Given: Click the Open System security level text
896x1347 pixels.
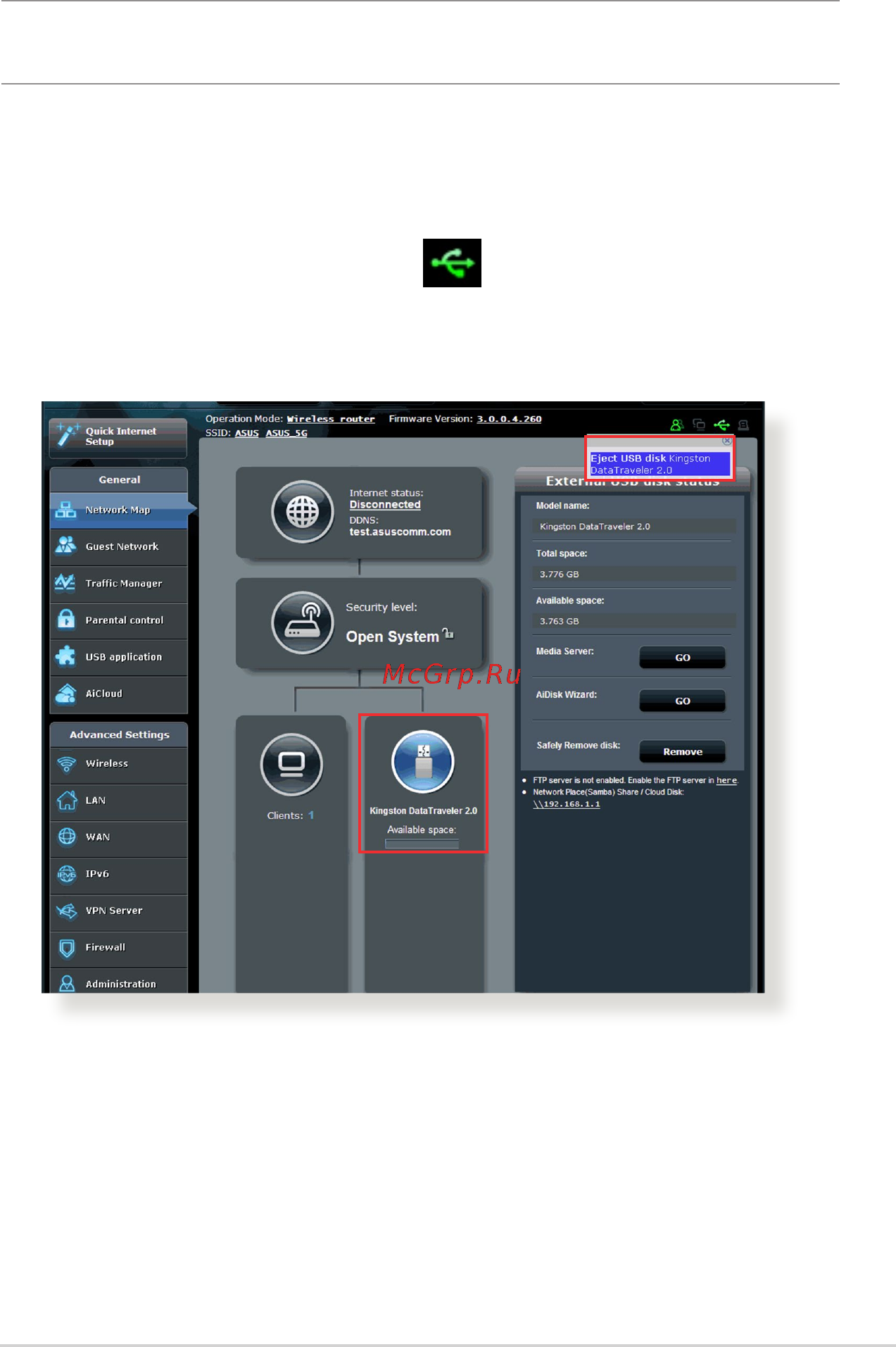Looking at the screenshot, I should 392,637.
